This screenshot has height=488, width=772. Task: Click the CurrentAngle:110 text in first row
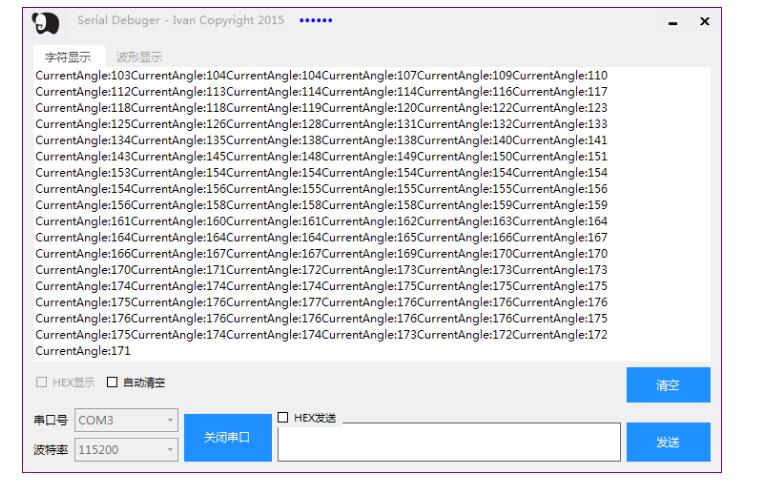[x=560, y=76]
